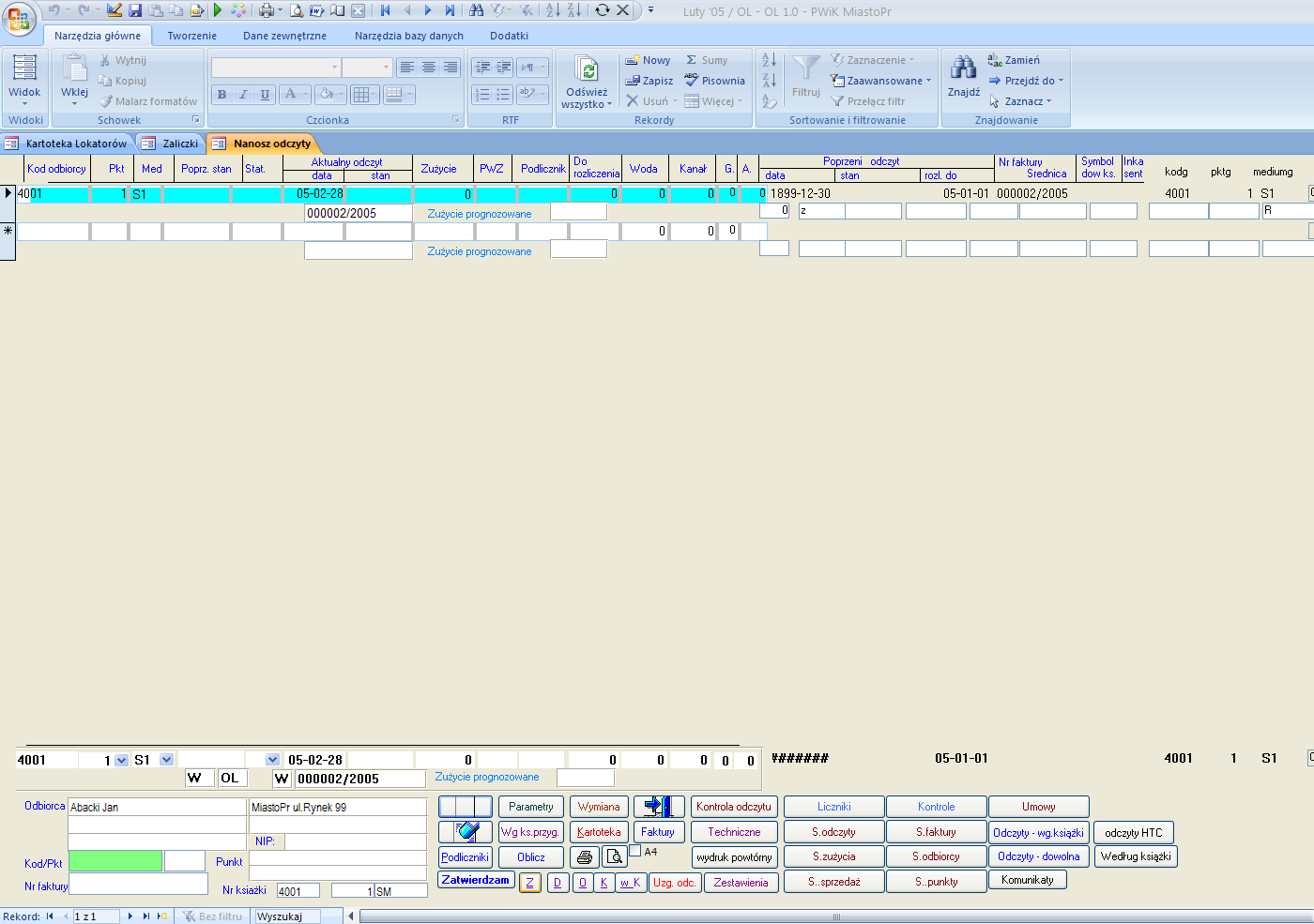Click the undo arrow in quick access toolbar
The image size is (1314, 924).
click(53, 10)
